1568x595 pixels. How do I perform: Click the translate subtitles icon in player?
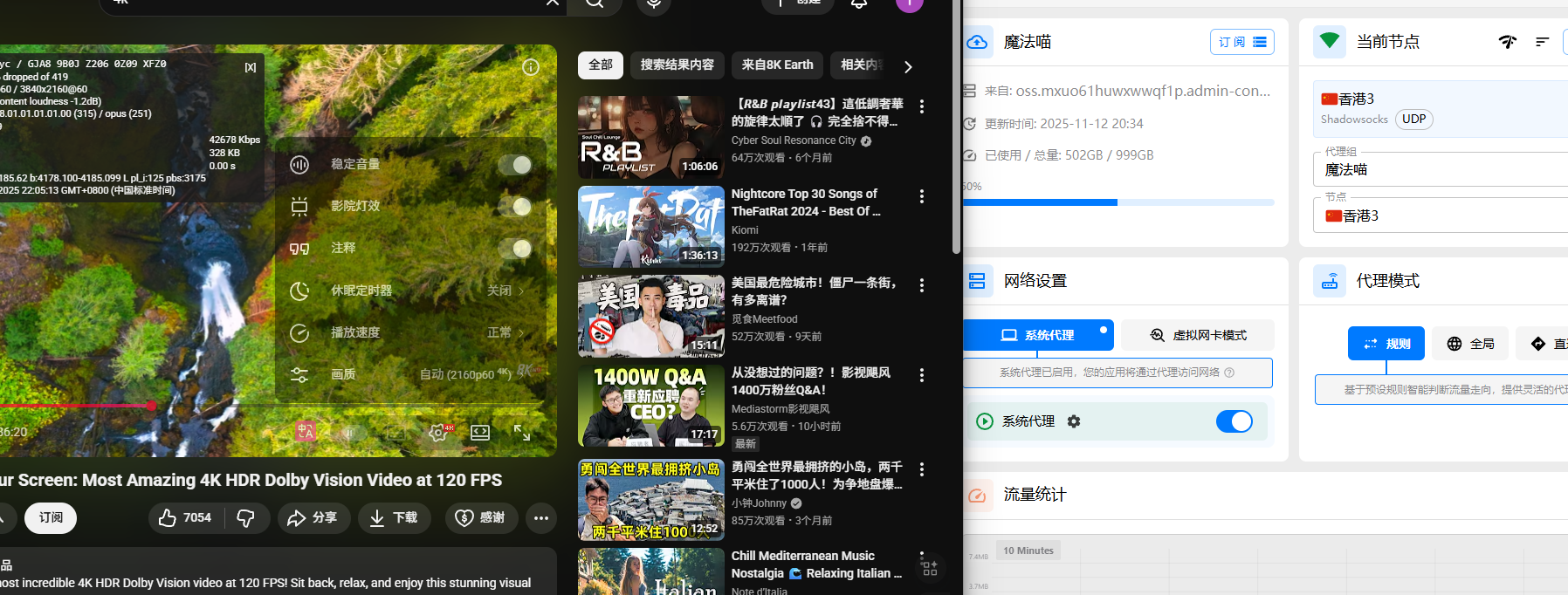point(305,432)
